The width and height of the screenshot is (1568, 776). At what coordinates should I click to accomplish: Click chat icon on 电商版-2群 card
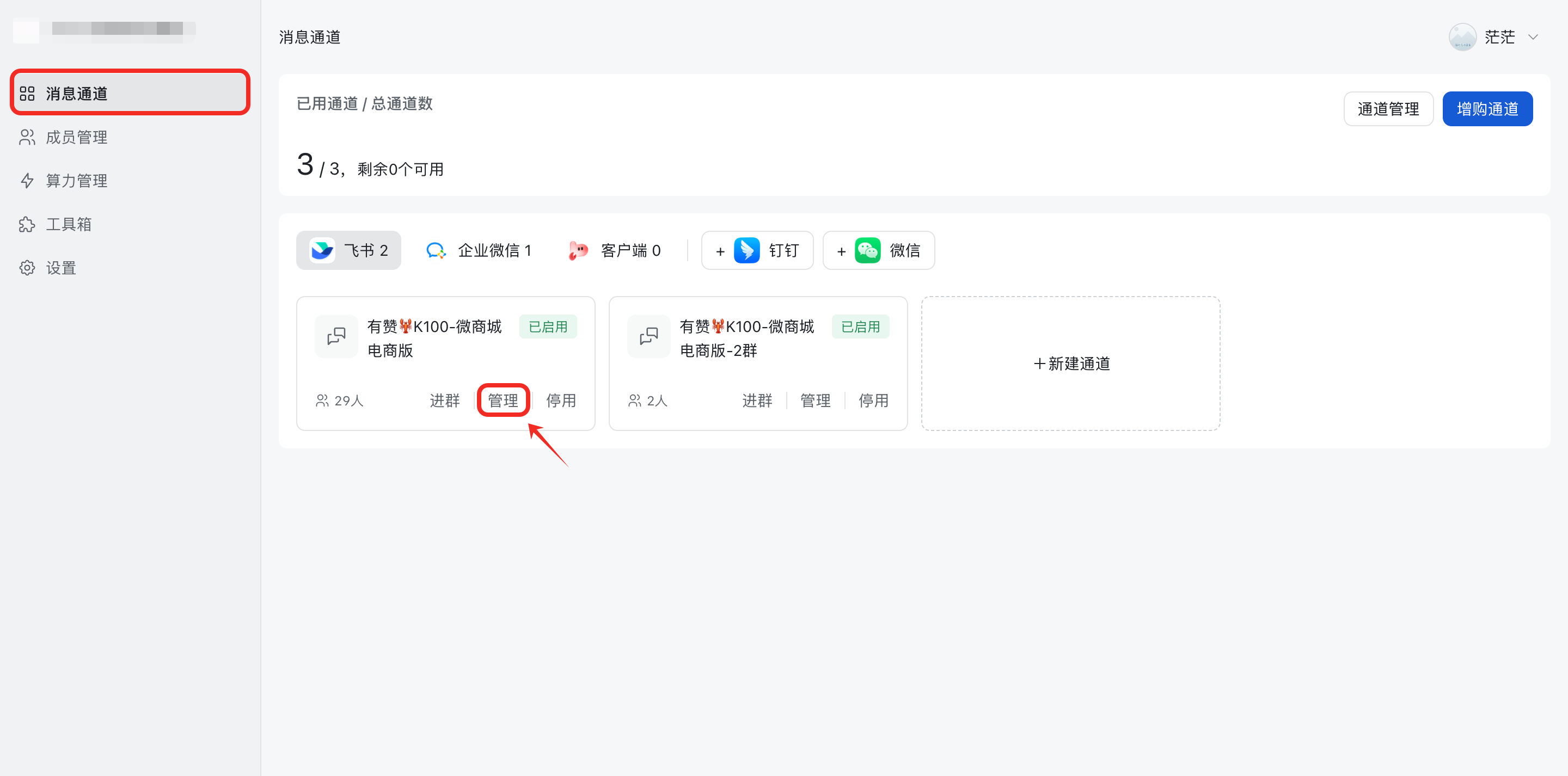pyautogui.click(x=648, y=336)
